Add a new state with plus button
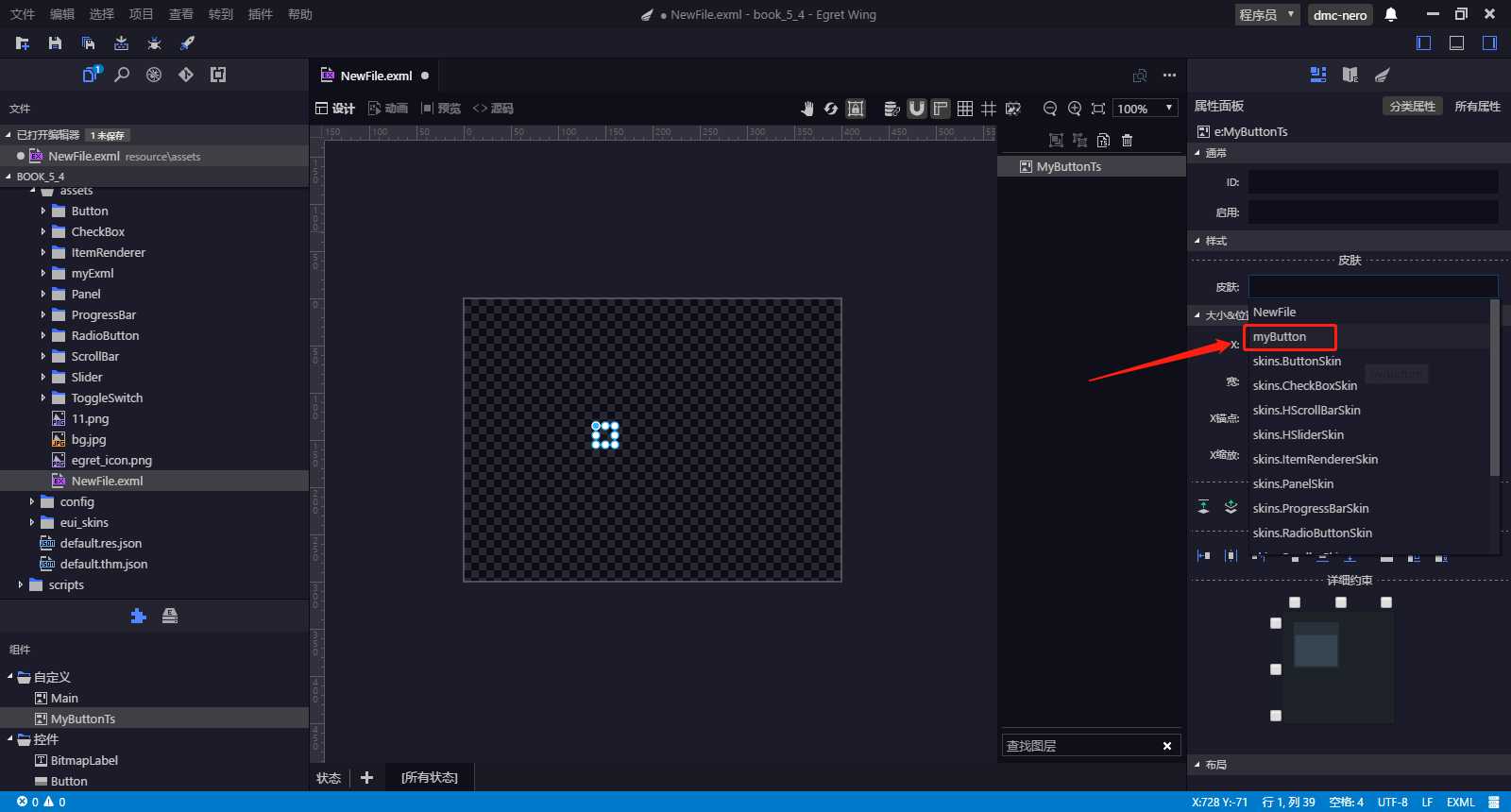The image size is (1511, 812). tap(367, 778)
